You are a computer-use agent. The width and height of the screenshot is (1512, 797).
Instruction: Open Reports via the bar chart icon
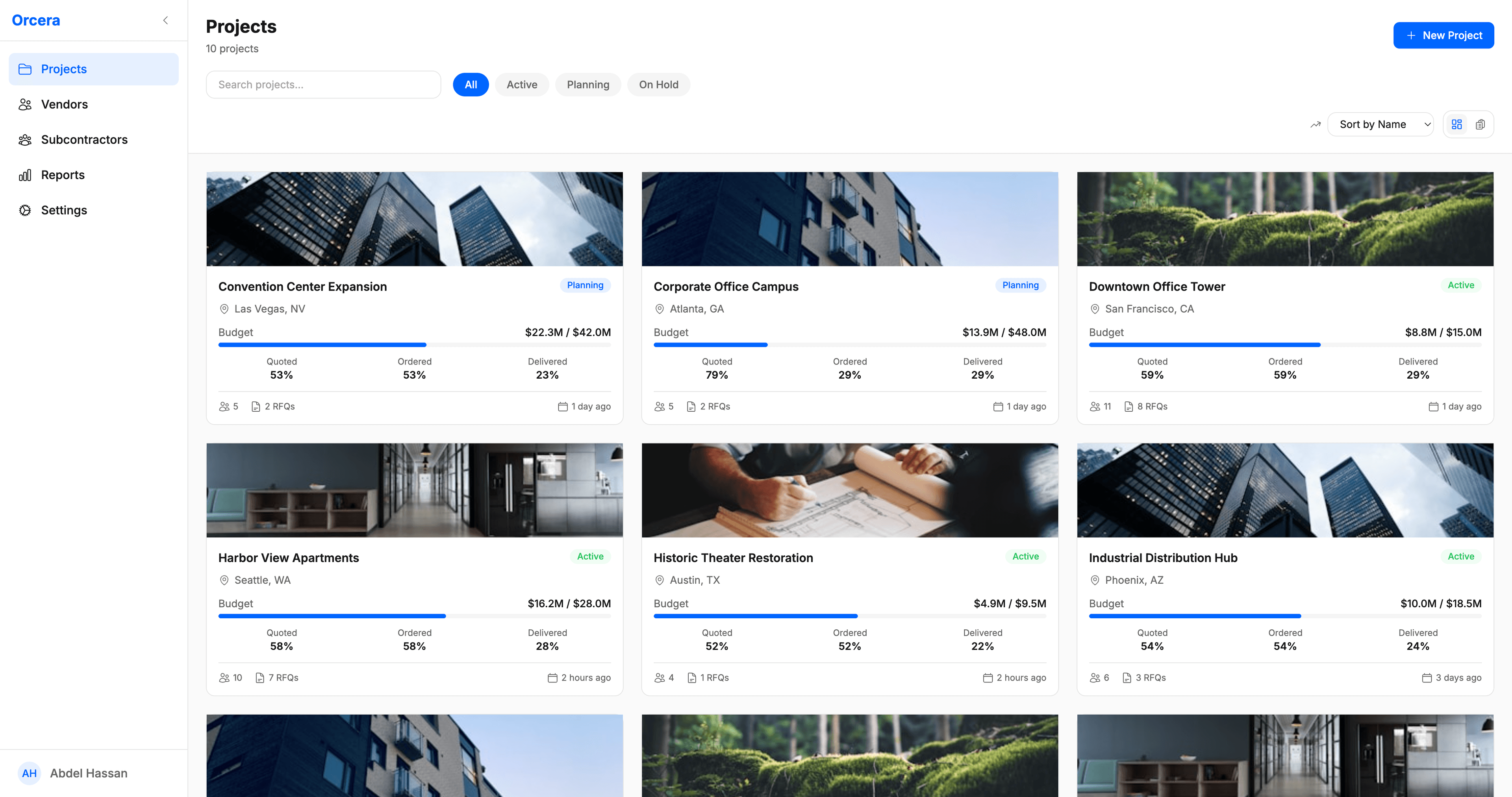(25, 174)
